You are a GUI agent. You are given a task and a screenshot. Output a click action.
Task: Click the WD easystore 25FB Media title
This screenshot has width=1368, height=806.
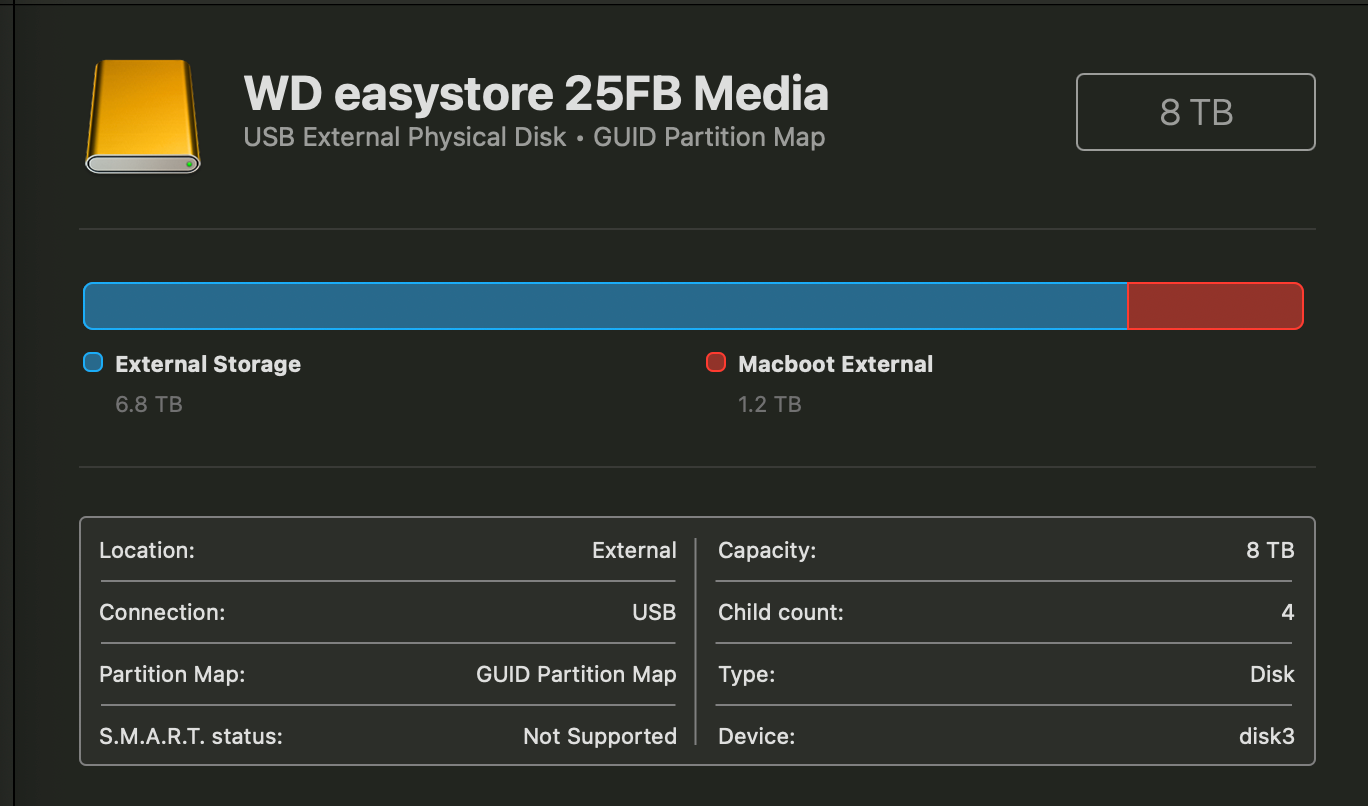point(536,94)
